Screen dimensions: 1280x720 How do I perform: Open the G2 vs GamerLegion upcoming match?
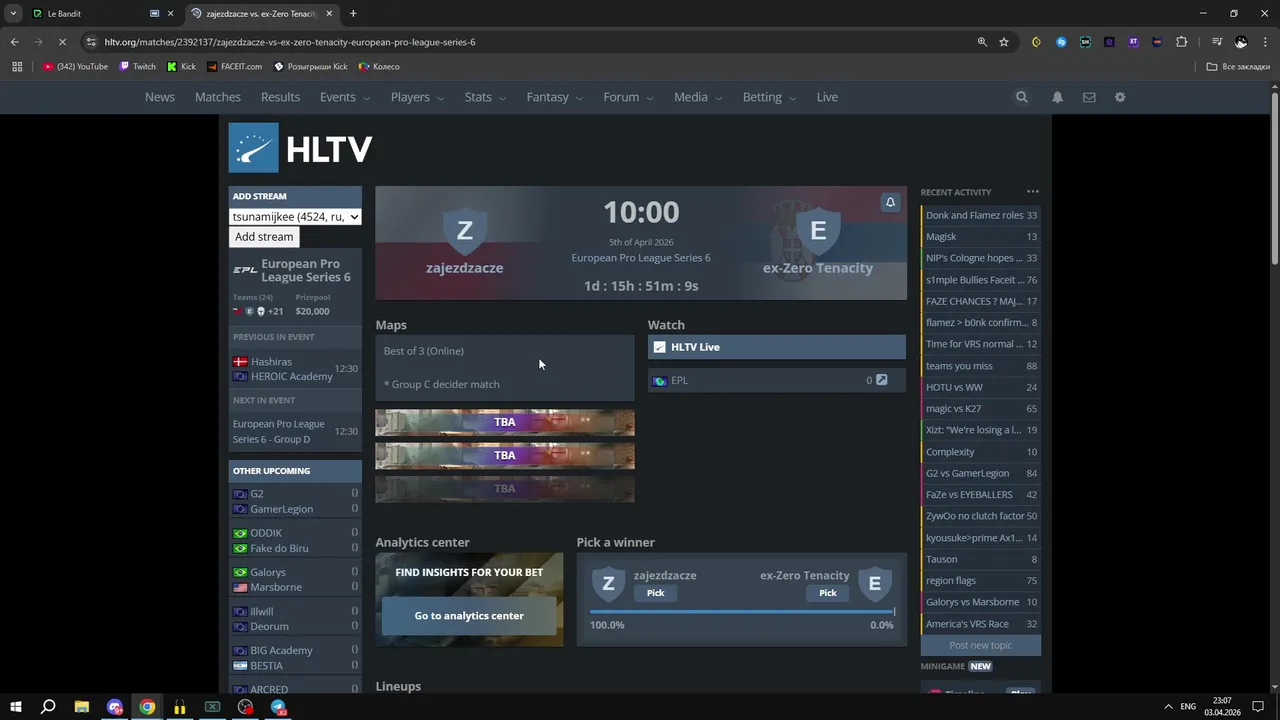tap(295, 501)
